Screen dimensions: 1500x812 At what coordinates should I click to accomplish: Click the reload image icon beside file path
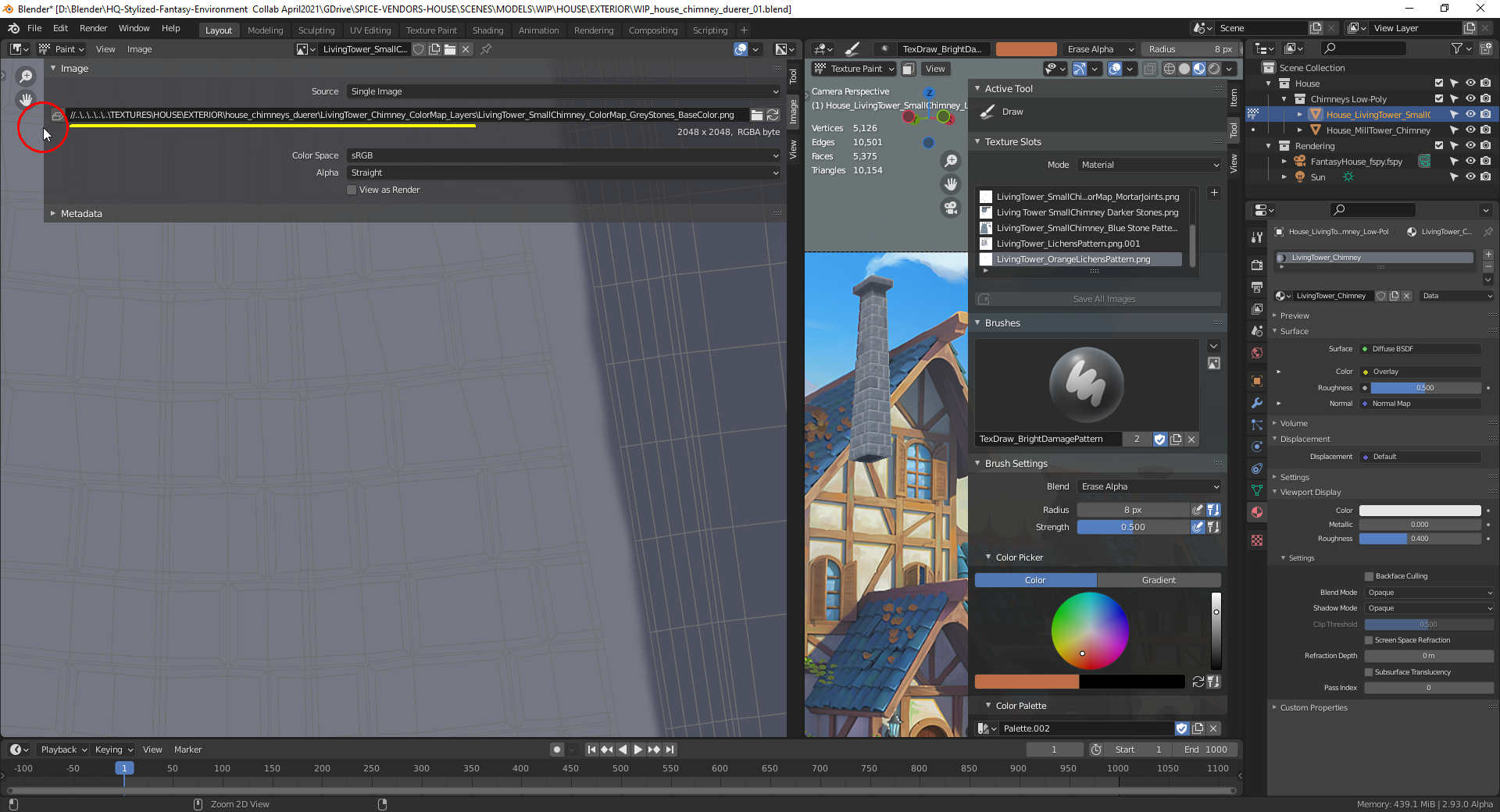(x=773, y=115)
